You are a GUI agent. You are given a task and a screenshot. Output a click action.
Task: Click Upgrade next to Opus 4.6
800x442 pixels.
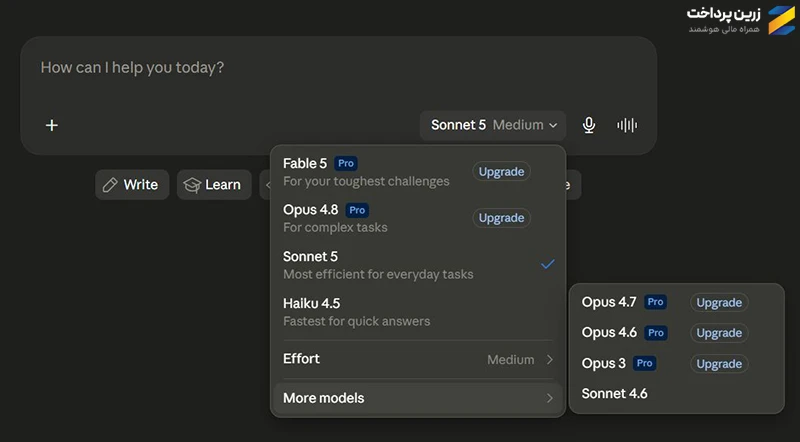pyautogui.click(x=719, y=333)
